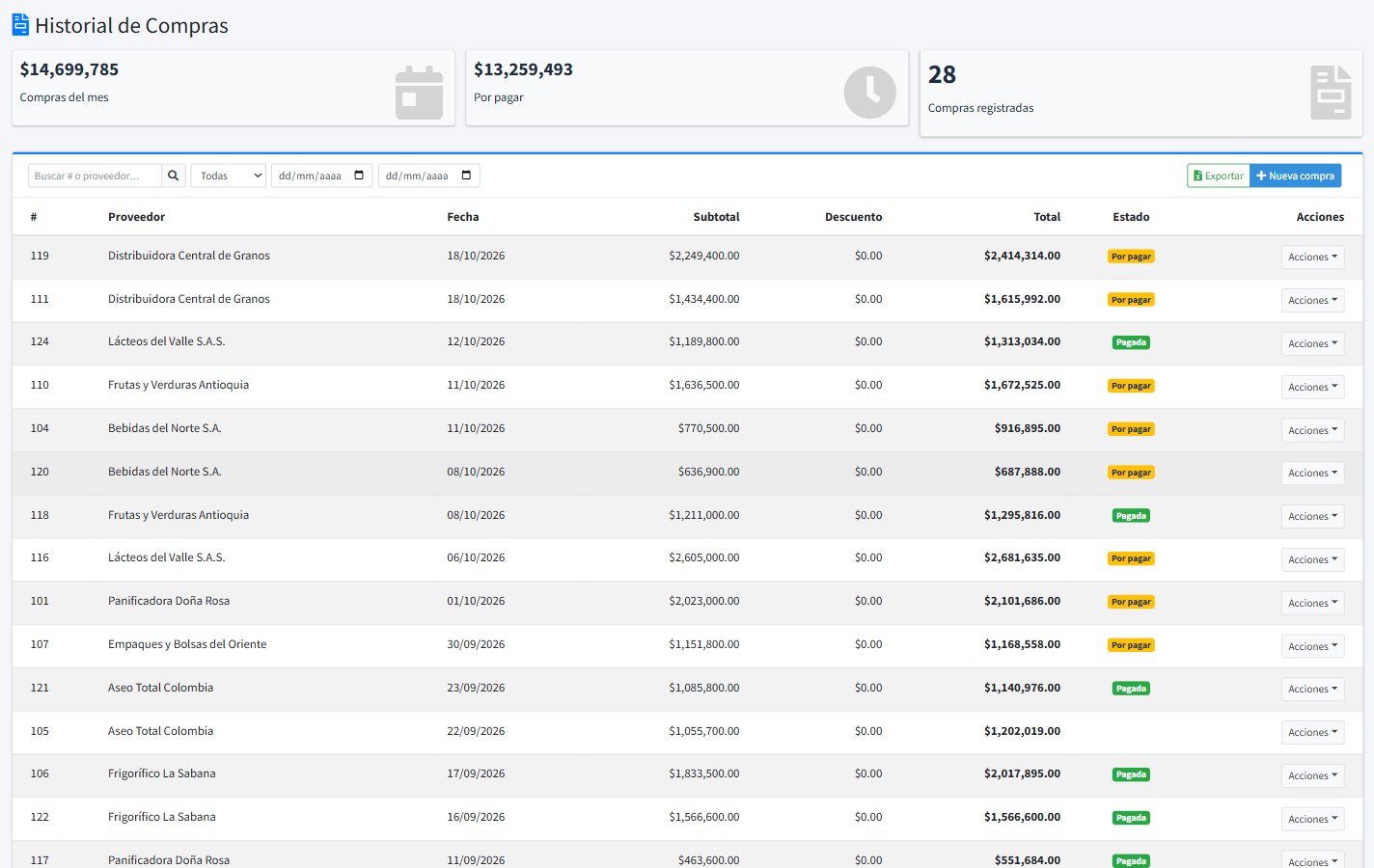Open Acciones dropdown for purchase 107
Screen dimensions: 1374x868
tap(1312, 646)
